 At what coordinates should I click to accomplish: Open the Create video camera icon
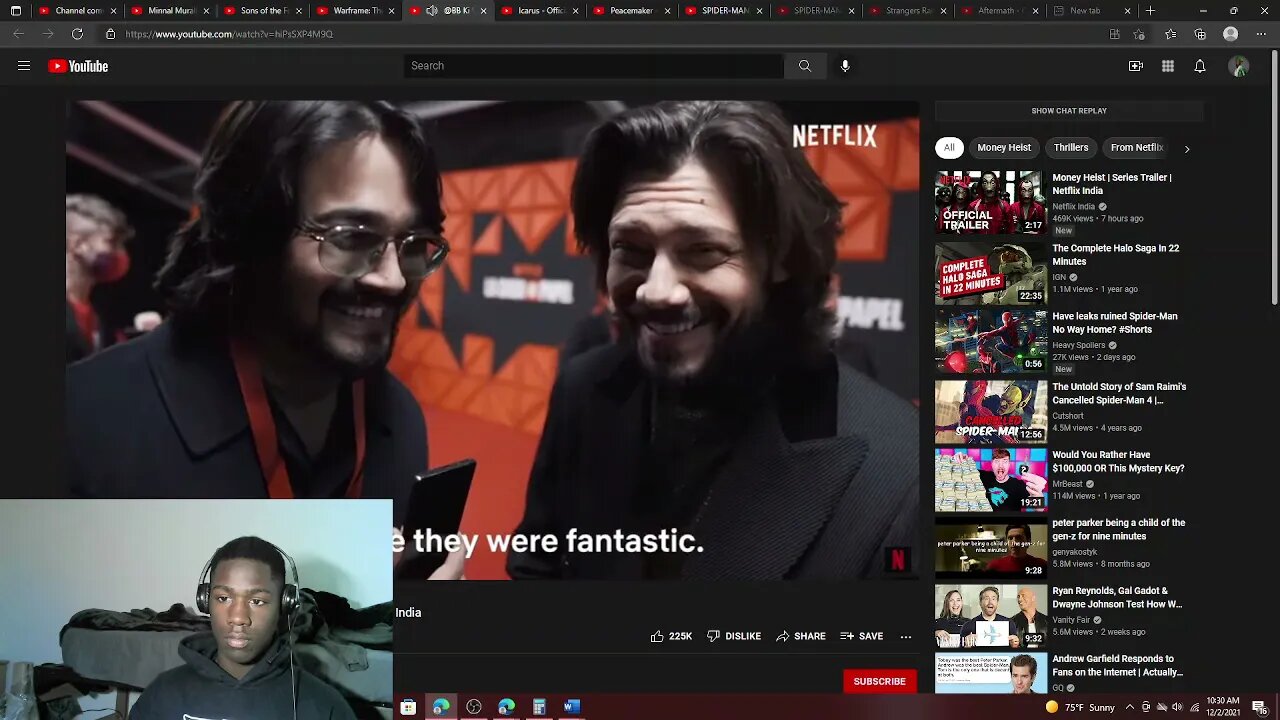click(1136, 66)
